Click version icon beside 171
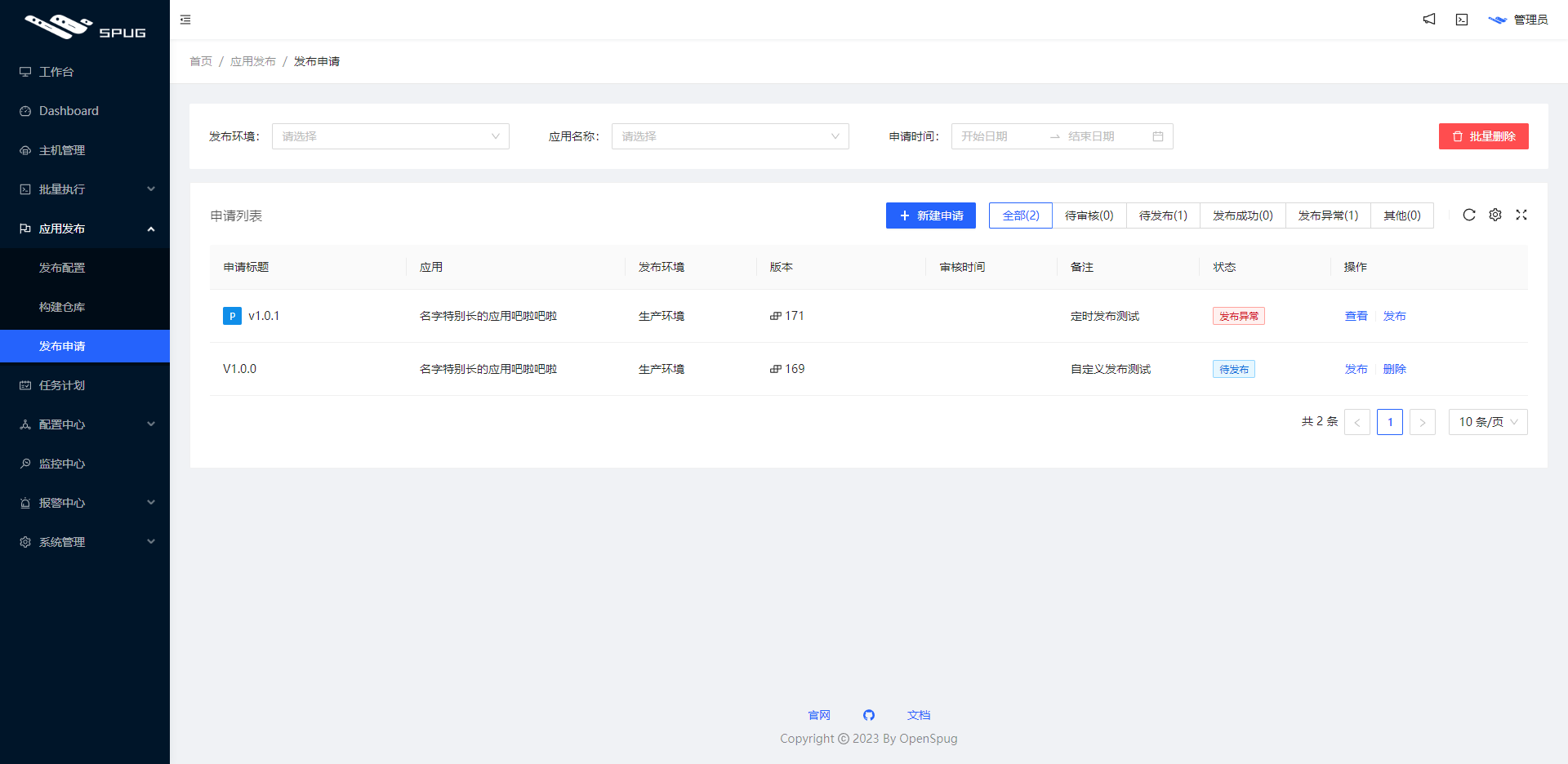Screen dimensions: 1568x764 click(775, 316)
